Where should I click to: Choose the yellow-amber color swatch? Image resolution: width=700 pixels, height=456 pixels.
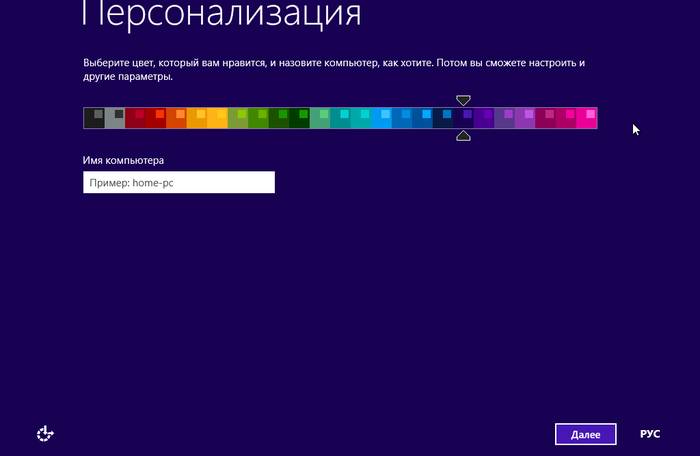point(217,118)
